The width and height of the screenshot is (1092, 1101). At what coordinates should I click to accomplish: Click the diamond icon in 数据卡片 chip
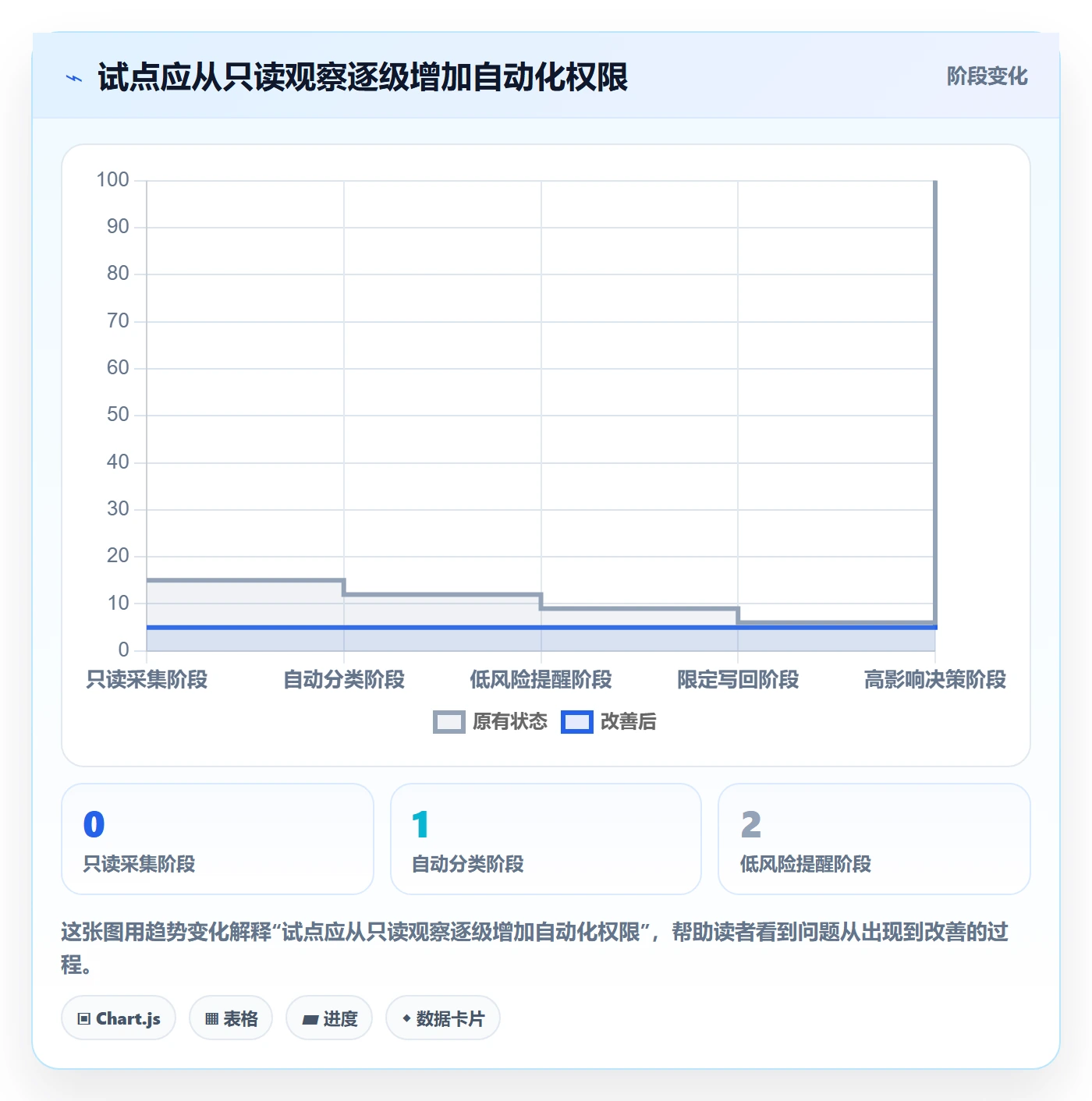point(406,1018)
